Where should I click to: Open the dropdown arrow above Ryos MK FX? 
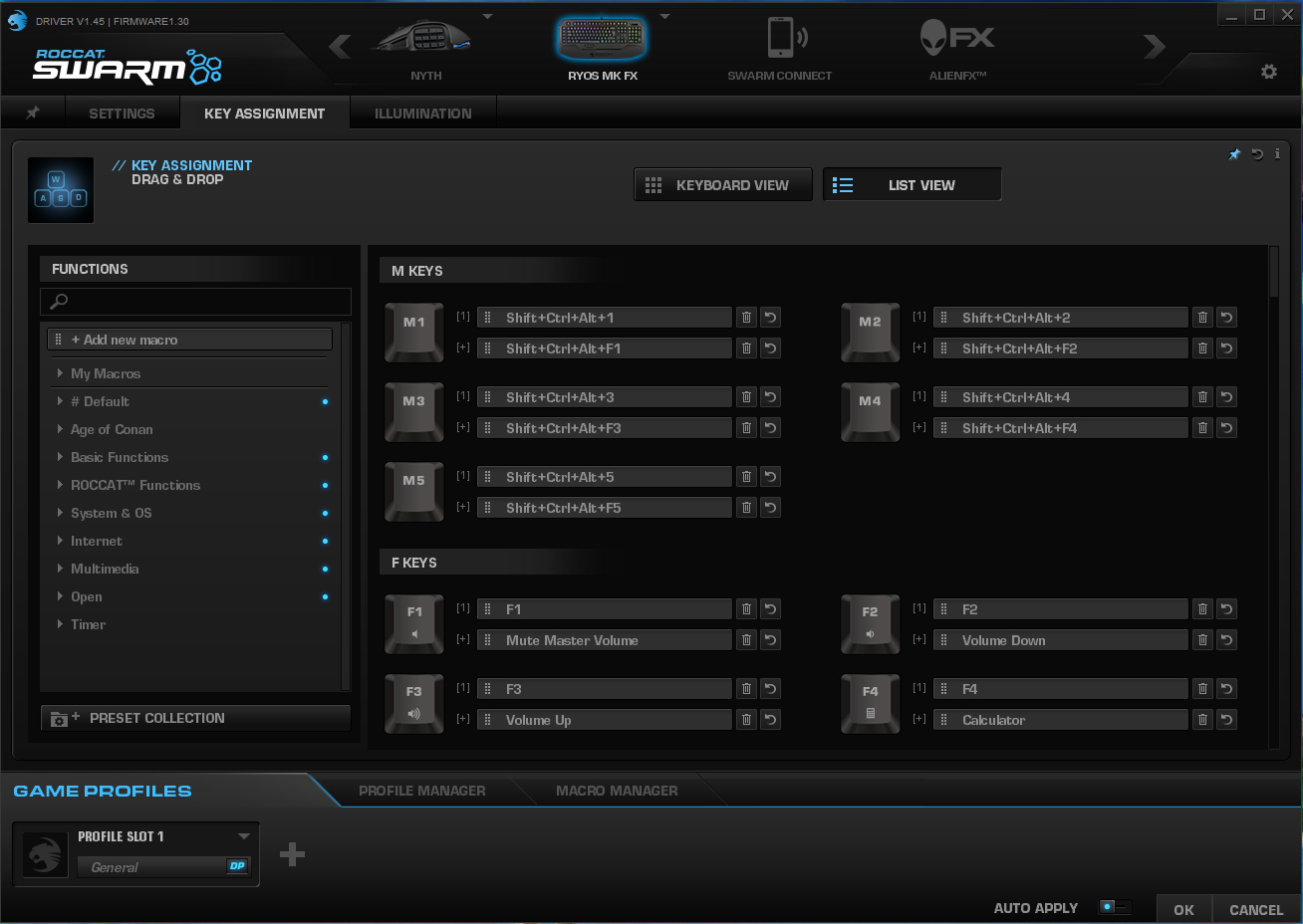click(x=664, y=17)
